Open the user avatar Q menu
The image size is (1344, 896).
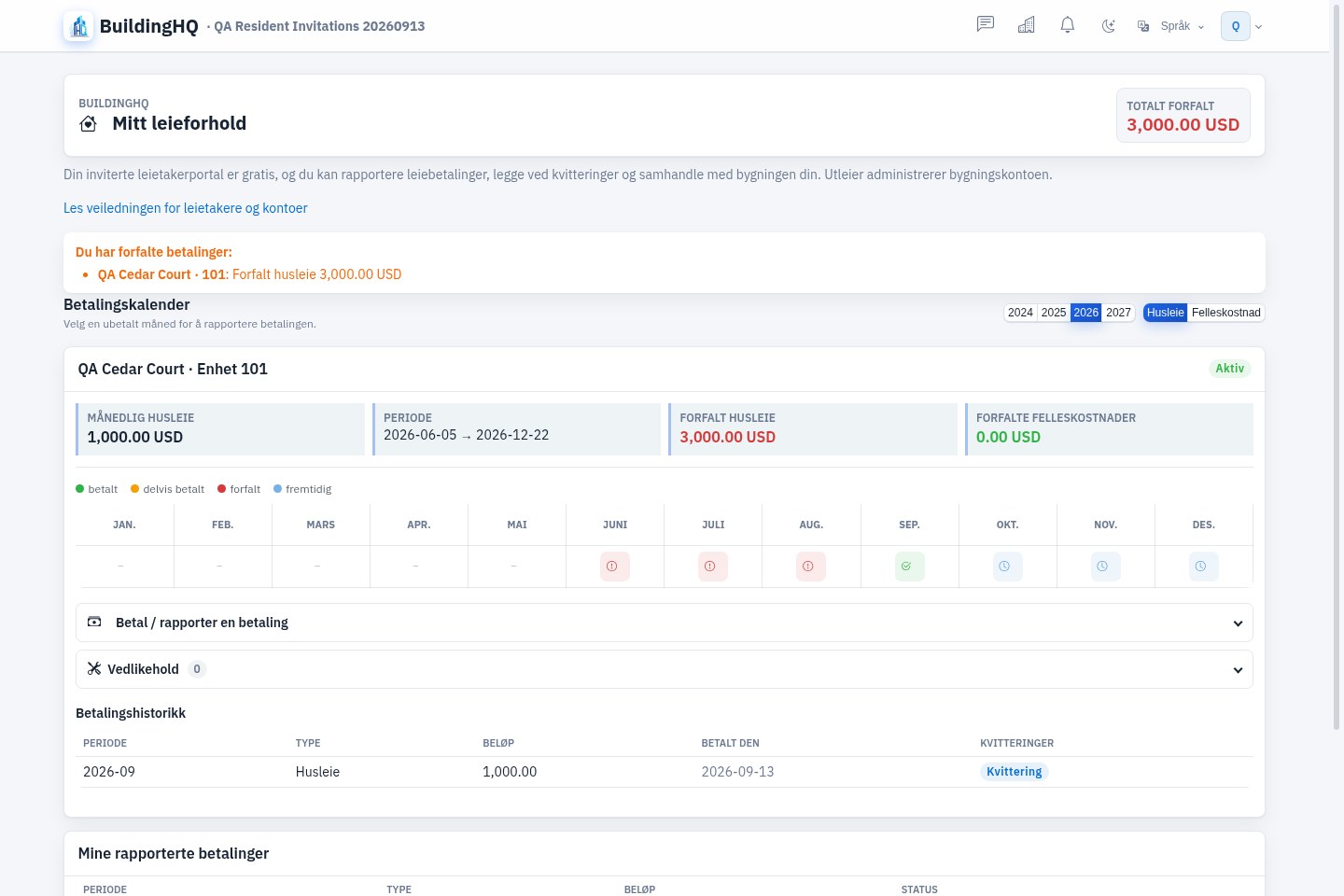click(x=1241, y=26)
